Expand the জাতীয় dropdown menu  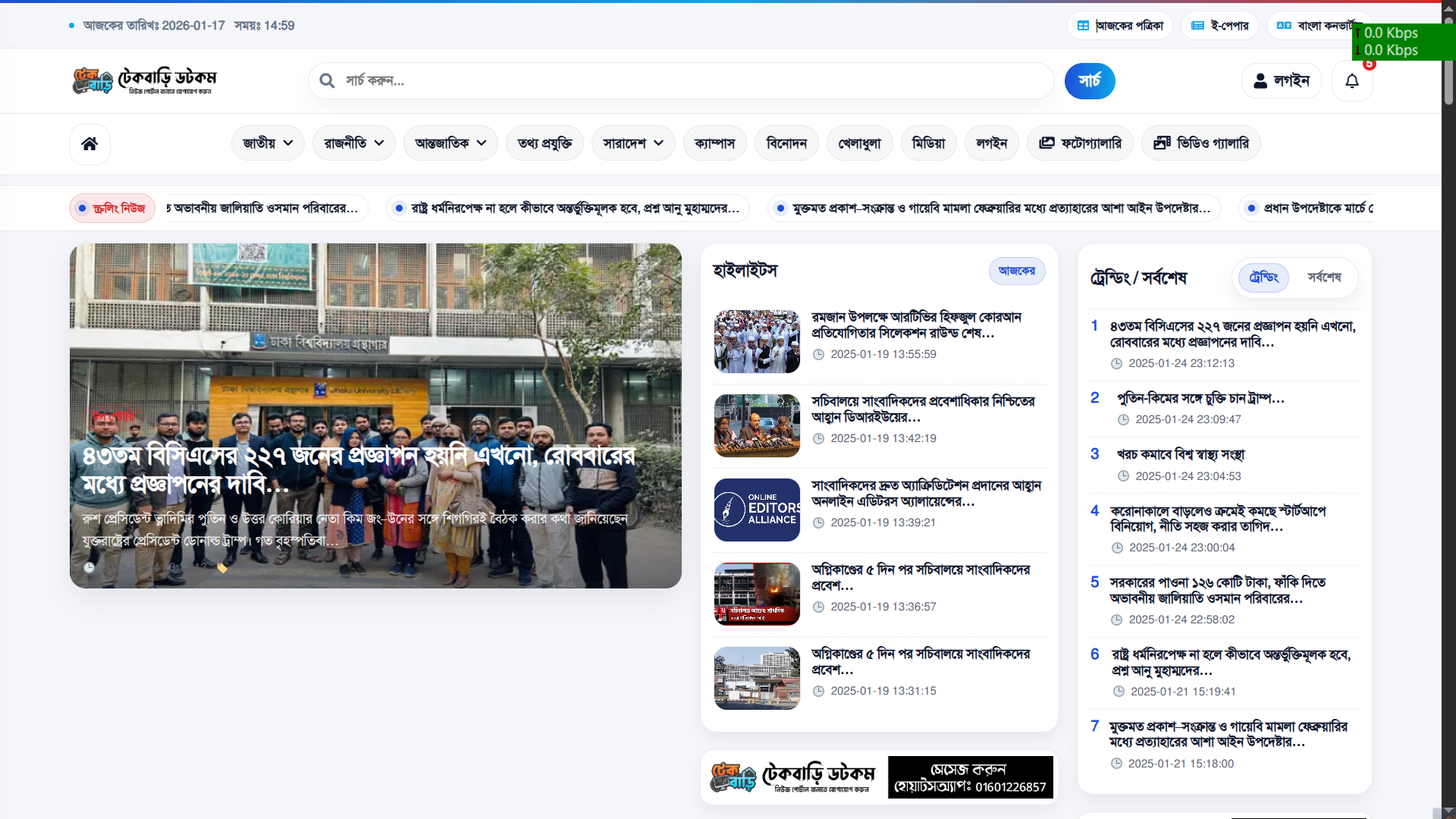pyautogui.click(x=268, y=143)
